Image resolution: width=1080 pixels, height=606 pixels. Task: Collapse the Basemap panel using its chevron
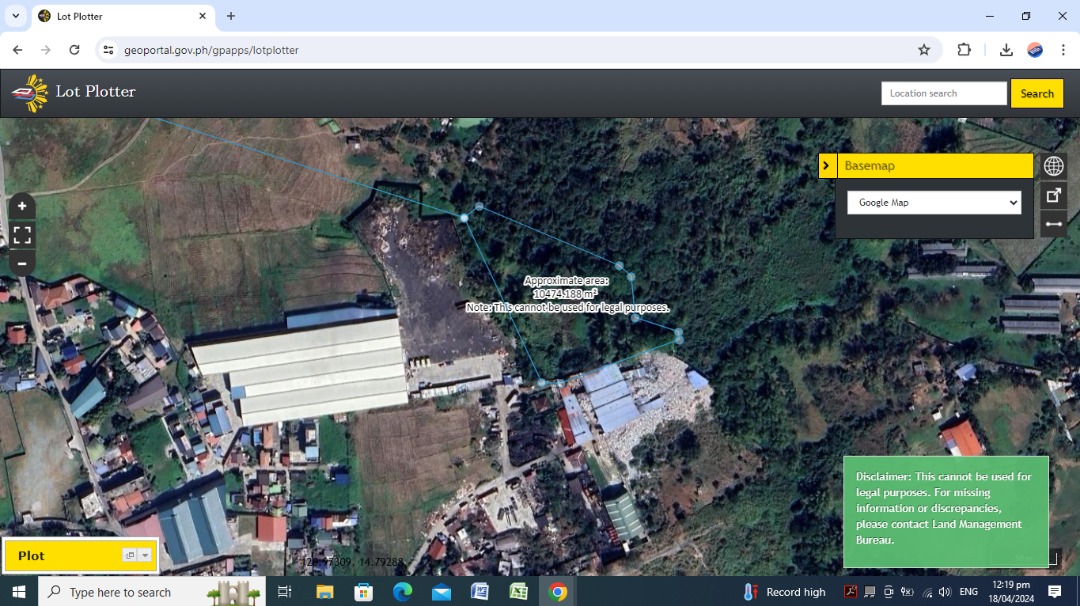(826, 165)
